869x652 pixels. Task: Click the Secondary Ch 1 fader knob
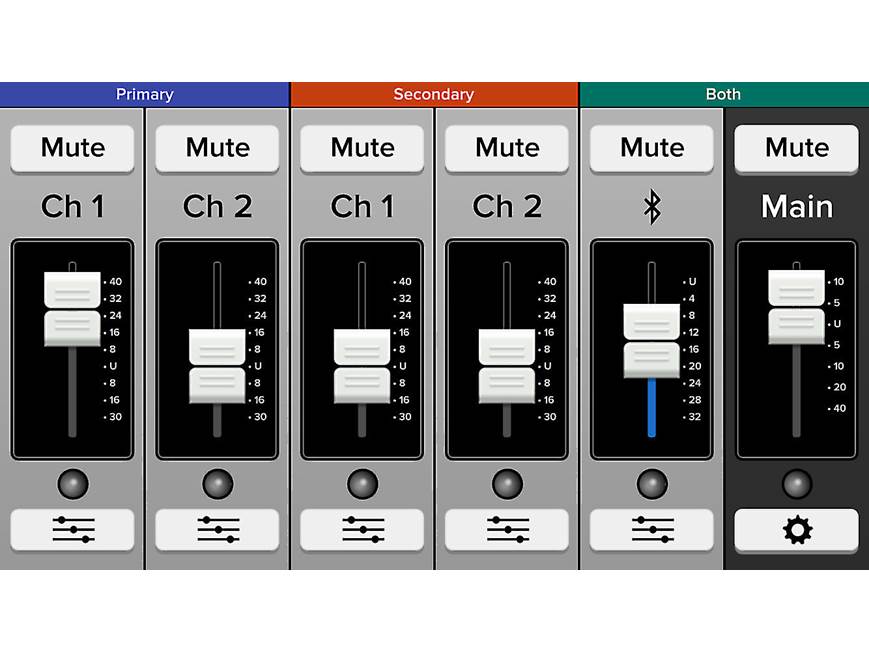362,366
